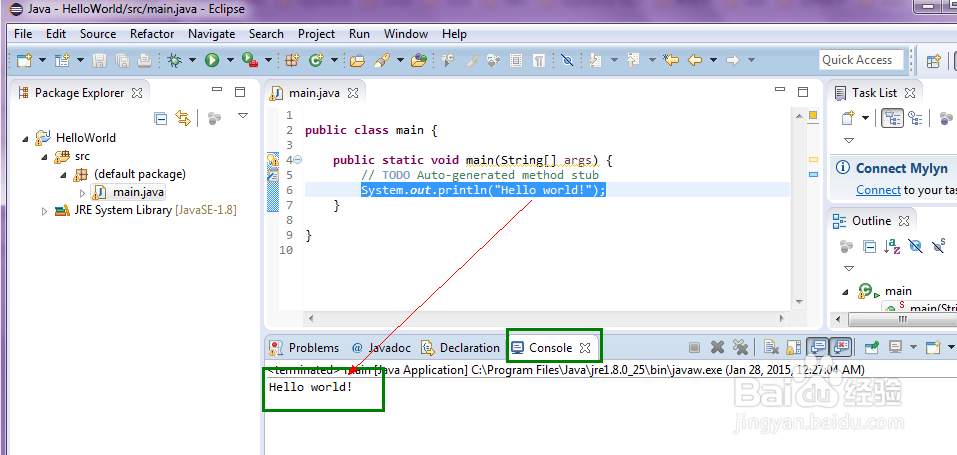Click the New wizard toolbar icon

point(24,60)
